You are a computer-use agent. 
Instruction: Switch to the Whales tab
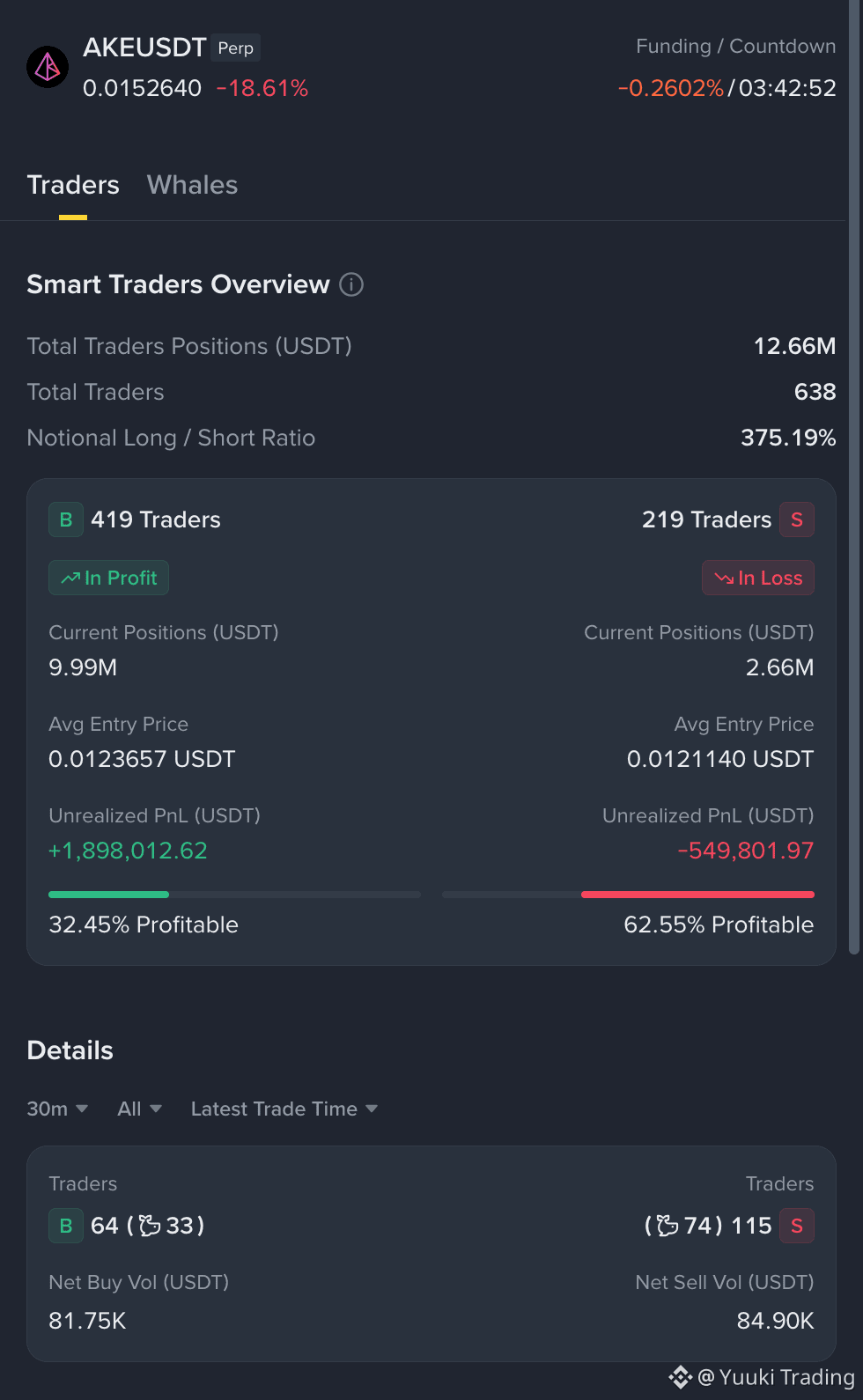192,185
